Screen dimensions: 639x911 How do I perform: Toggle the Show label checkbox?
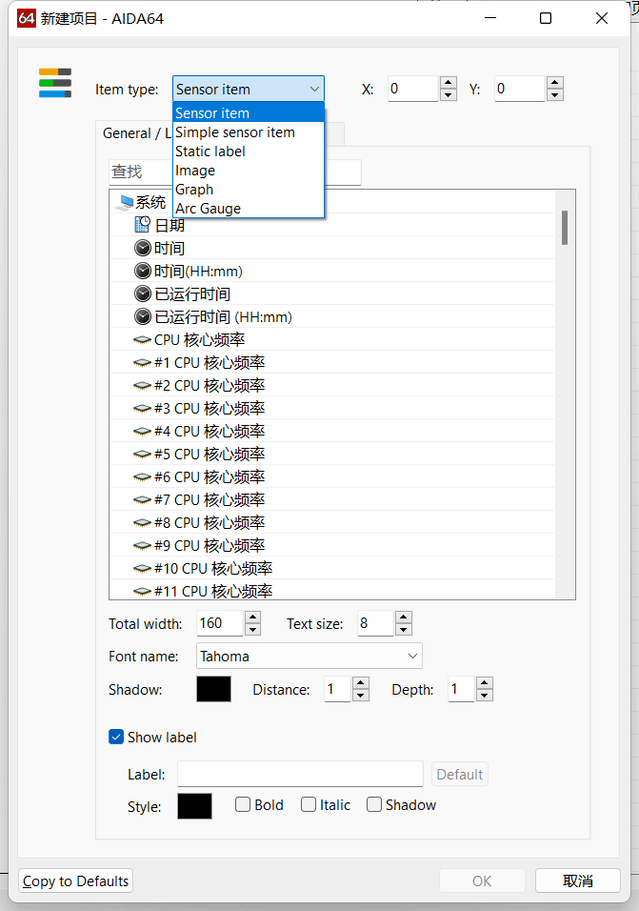click(x=116, y=737)
